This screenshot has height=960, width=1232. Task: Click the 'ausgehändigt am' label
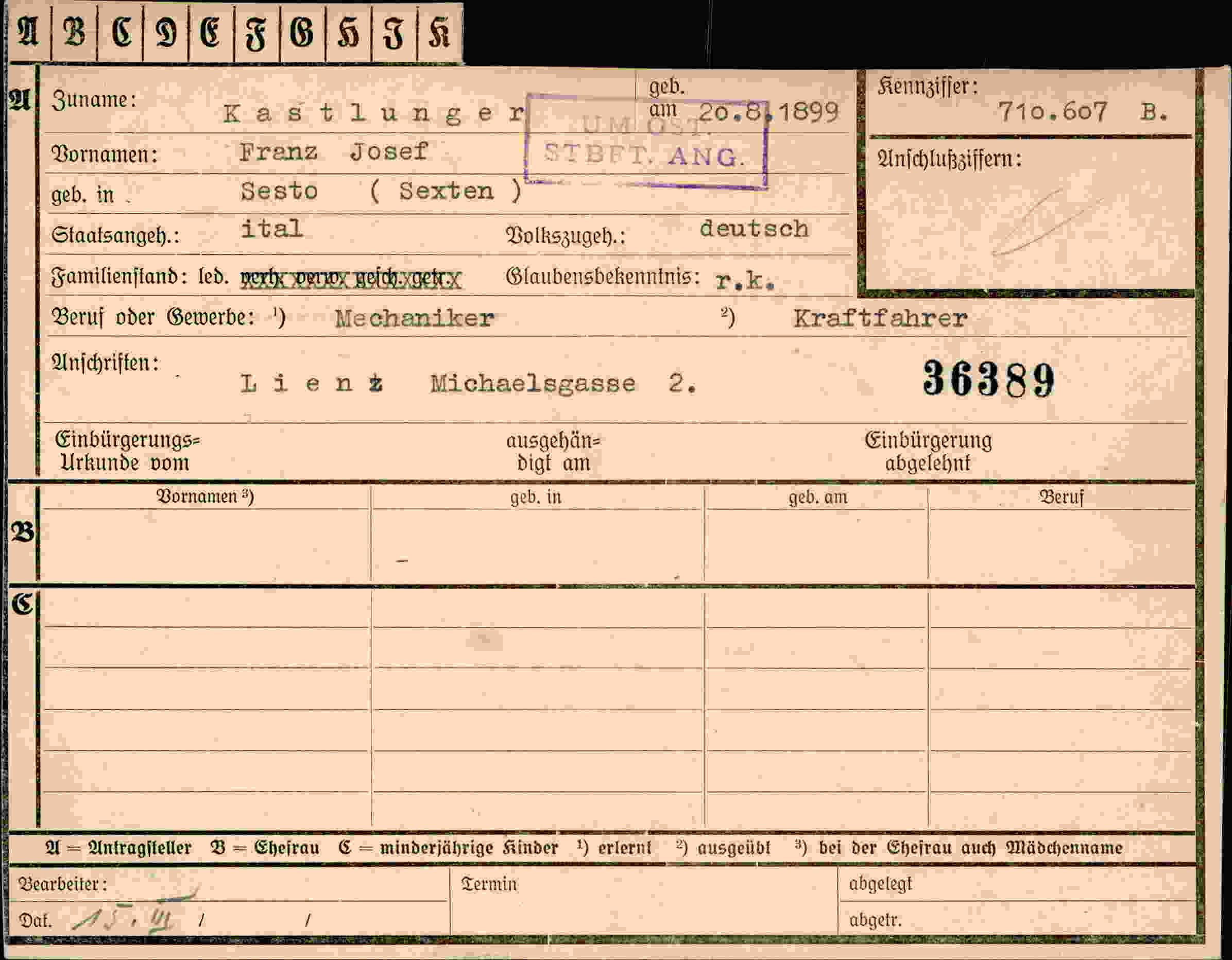coord(553,452)
